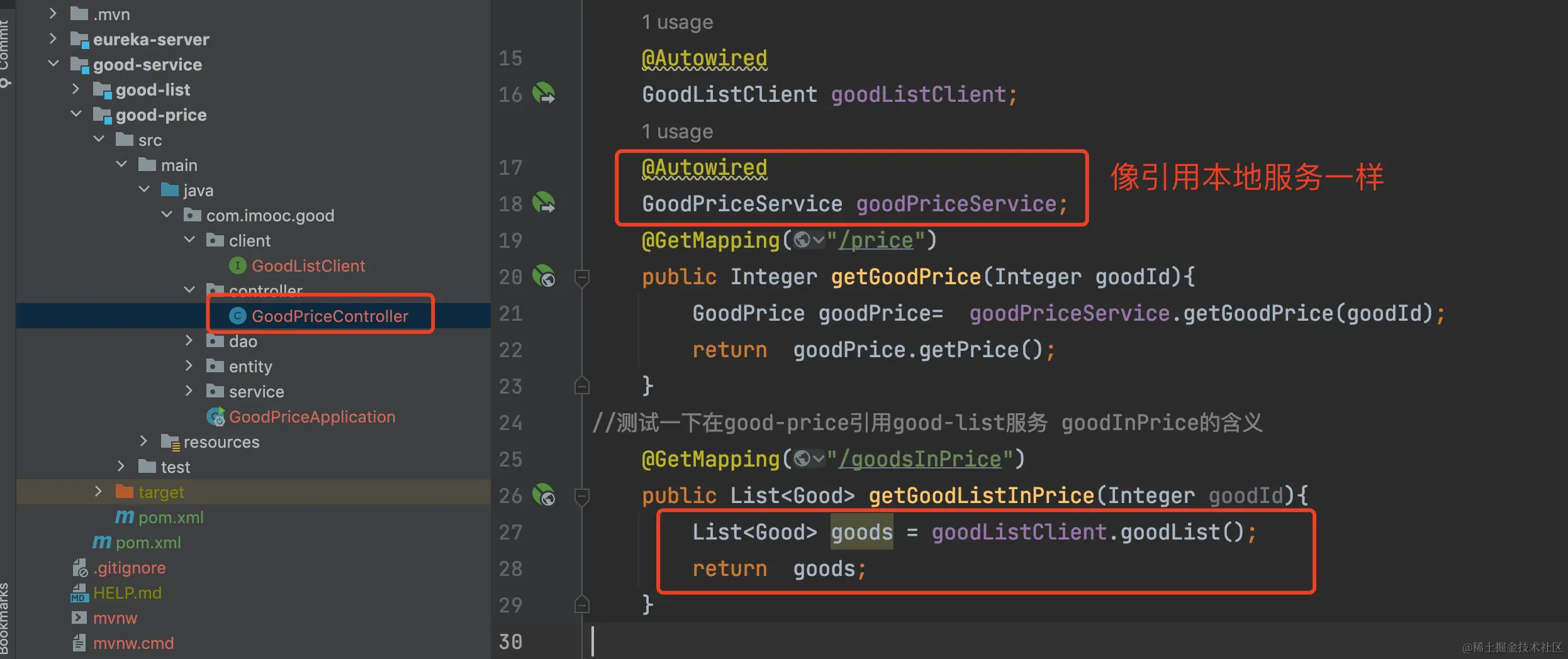Fold the getGoodPrice method at line 20

(x=582, y=277)
